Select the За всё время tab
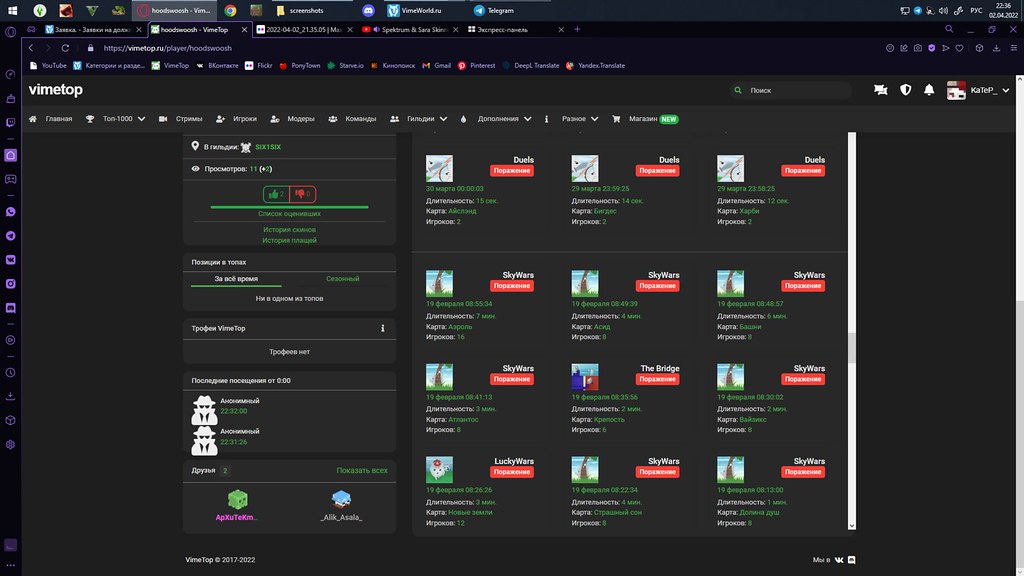The width and height of the screenshot is (1024, 576). [236, 278]
